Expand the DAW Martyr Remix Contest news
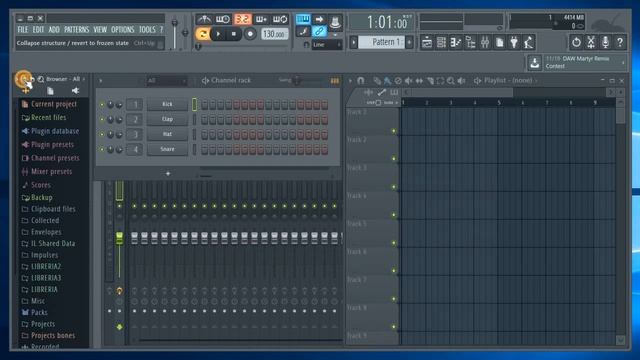The height and width of the screenshot is (360, 640). pyautogui.click(x=585, y=62)
